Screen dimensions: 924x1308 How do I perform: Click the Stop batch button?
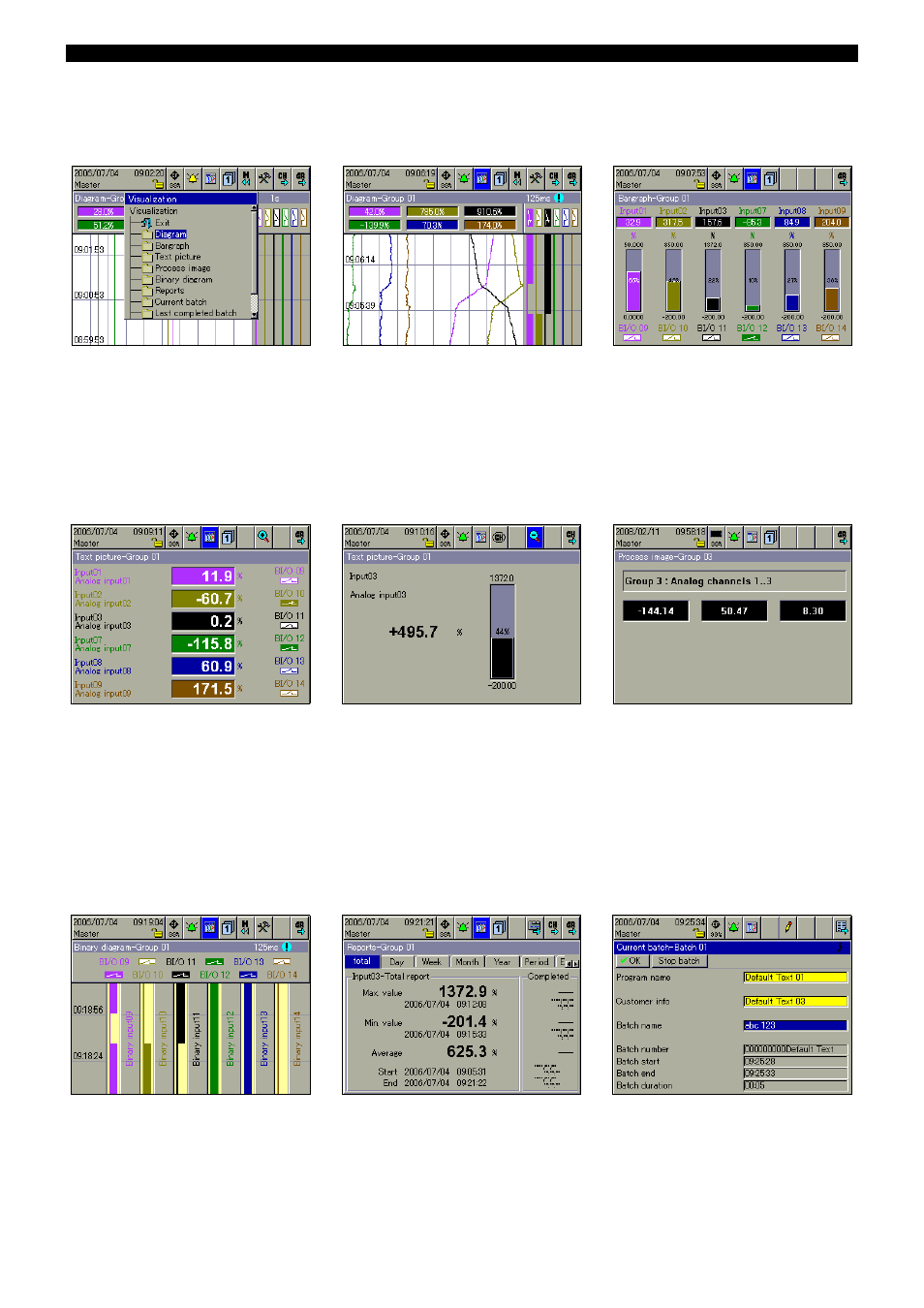[x=679, y=961]
